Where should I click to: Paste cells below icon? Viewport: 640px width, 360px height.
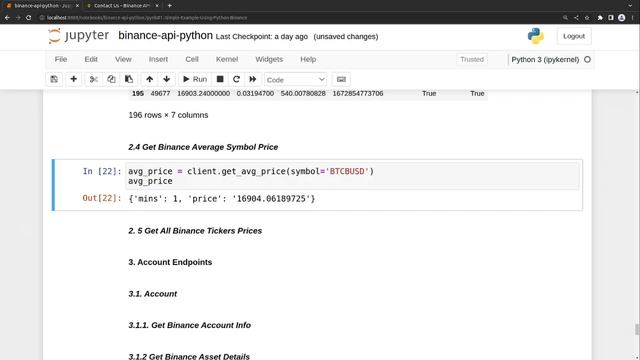[129, 79]
